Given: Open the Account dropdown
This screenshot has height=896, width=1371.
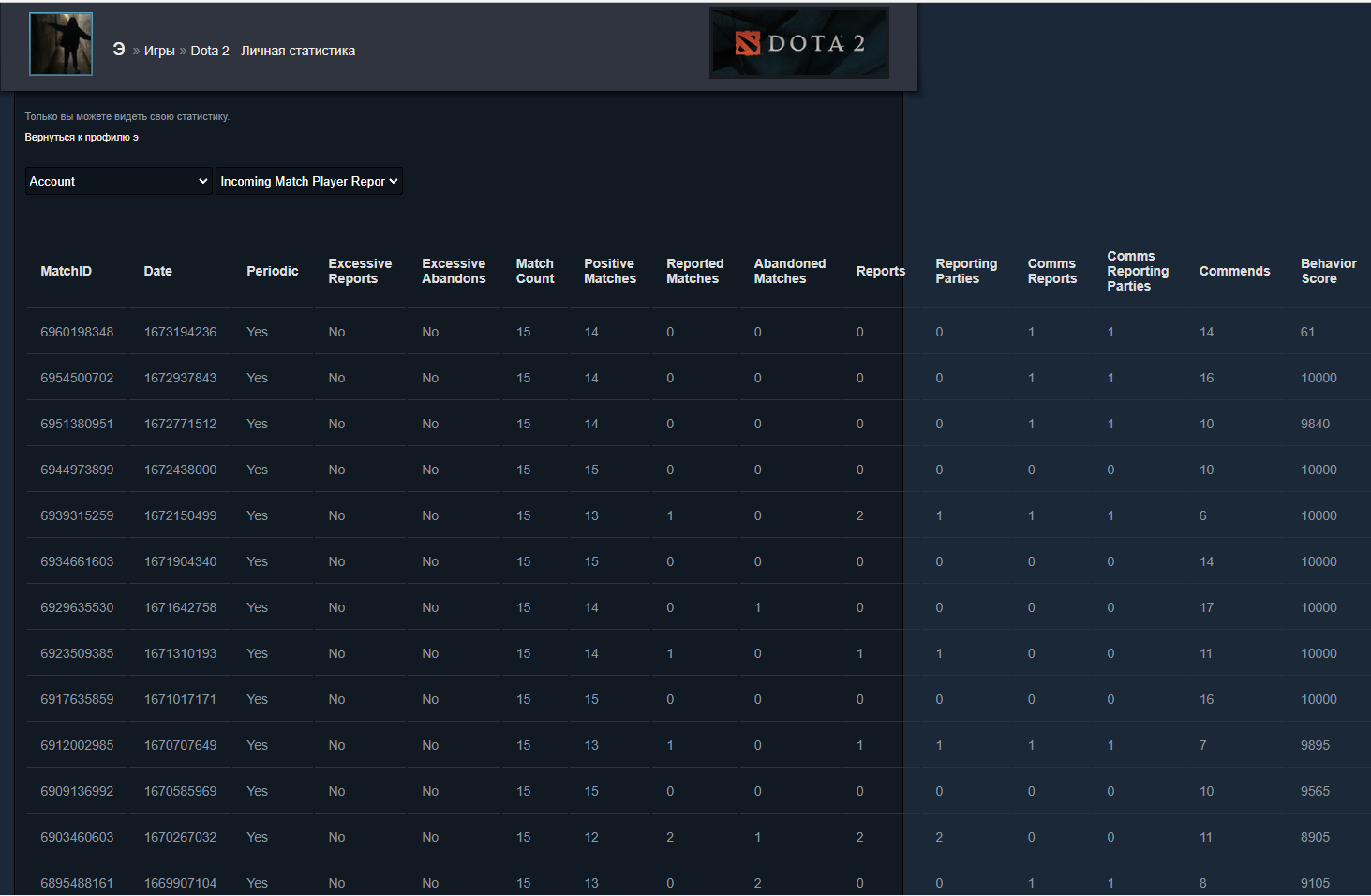Looking at the screenshot, I should pos(117,181).
